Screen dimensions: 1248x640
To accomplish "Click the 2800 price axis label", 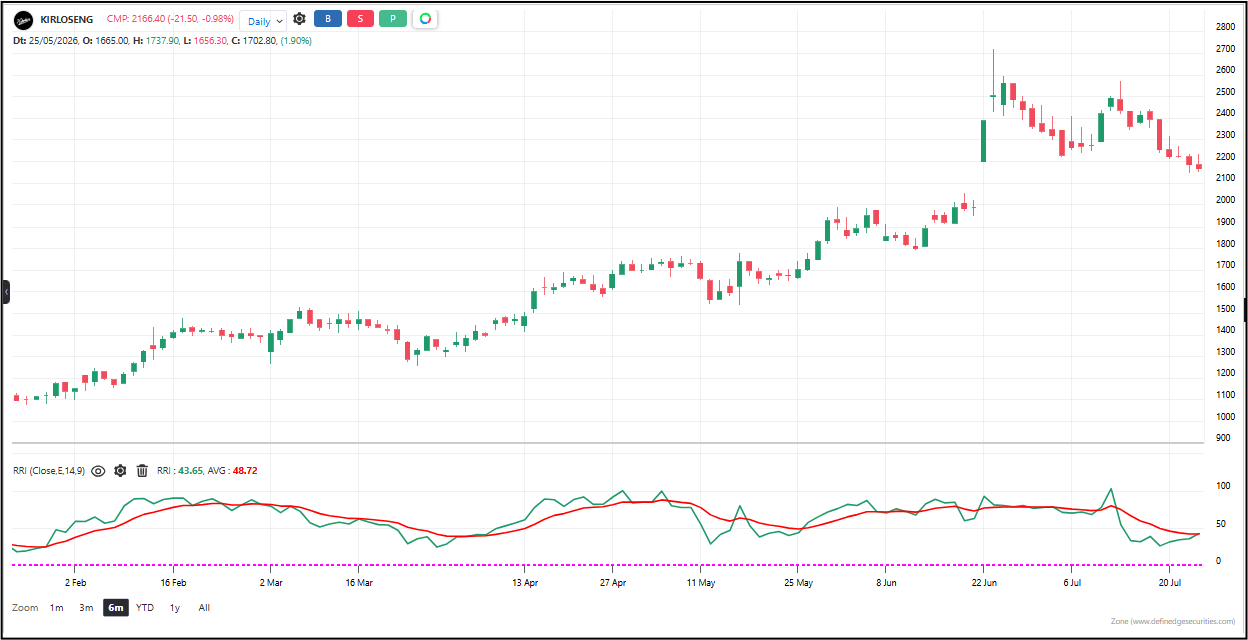I will pos(1226,26).
